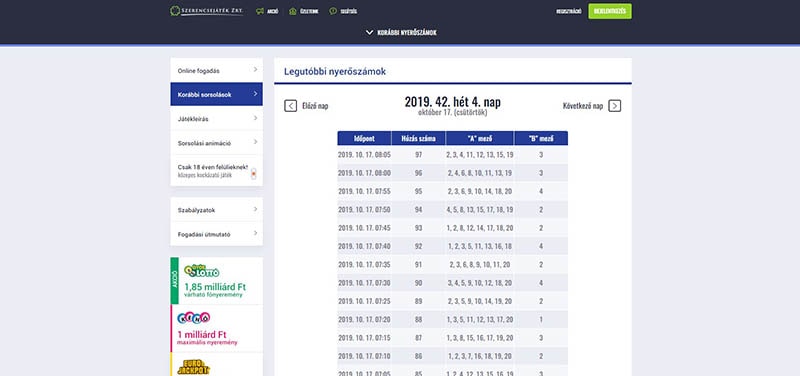Open the Eurojackpot banner logo
This screenshot has height=376, width=800.
193,367
